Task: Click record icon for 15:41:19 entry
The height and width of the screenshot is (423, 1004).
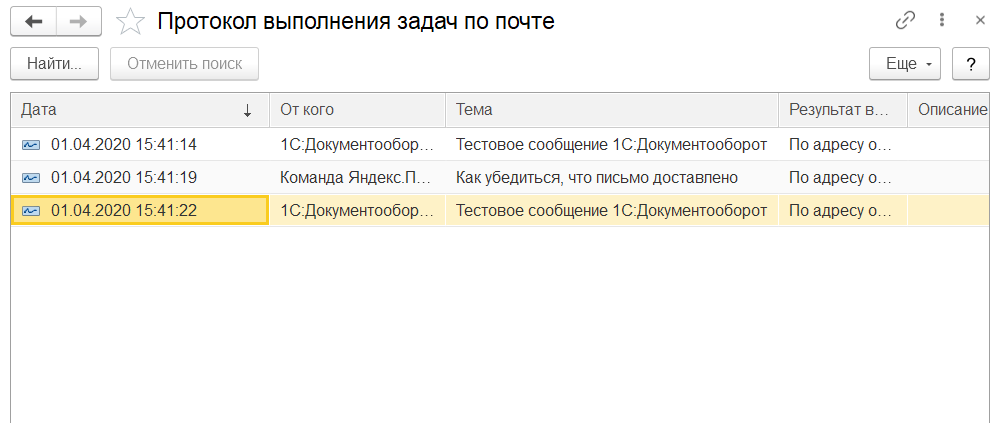Action: click(31, 178)
